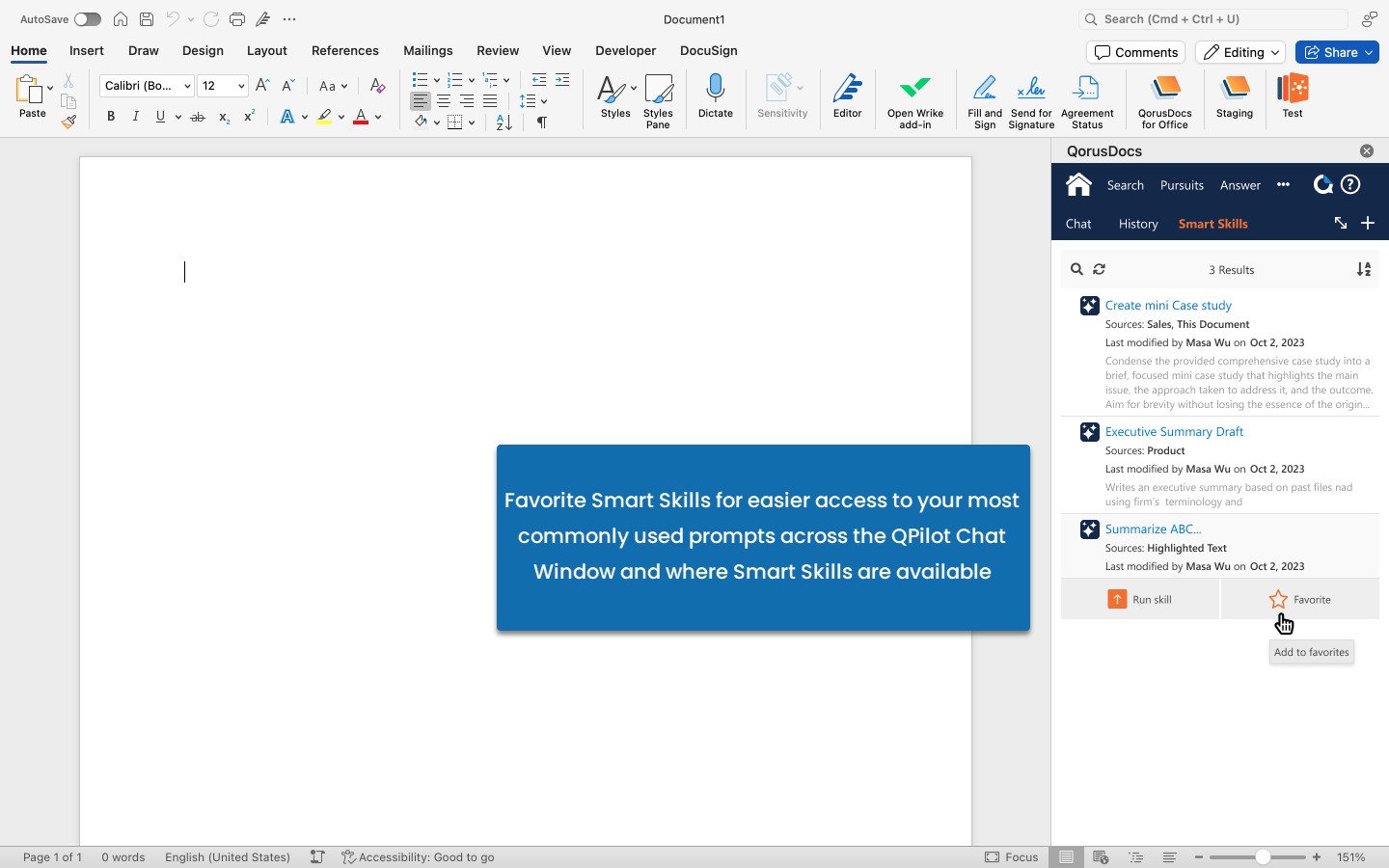
Task: Click the zoom slider handle in status bar
Action: point(1263,856)
